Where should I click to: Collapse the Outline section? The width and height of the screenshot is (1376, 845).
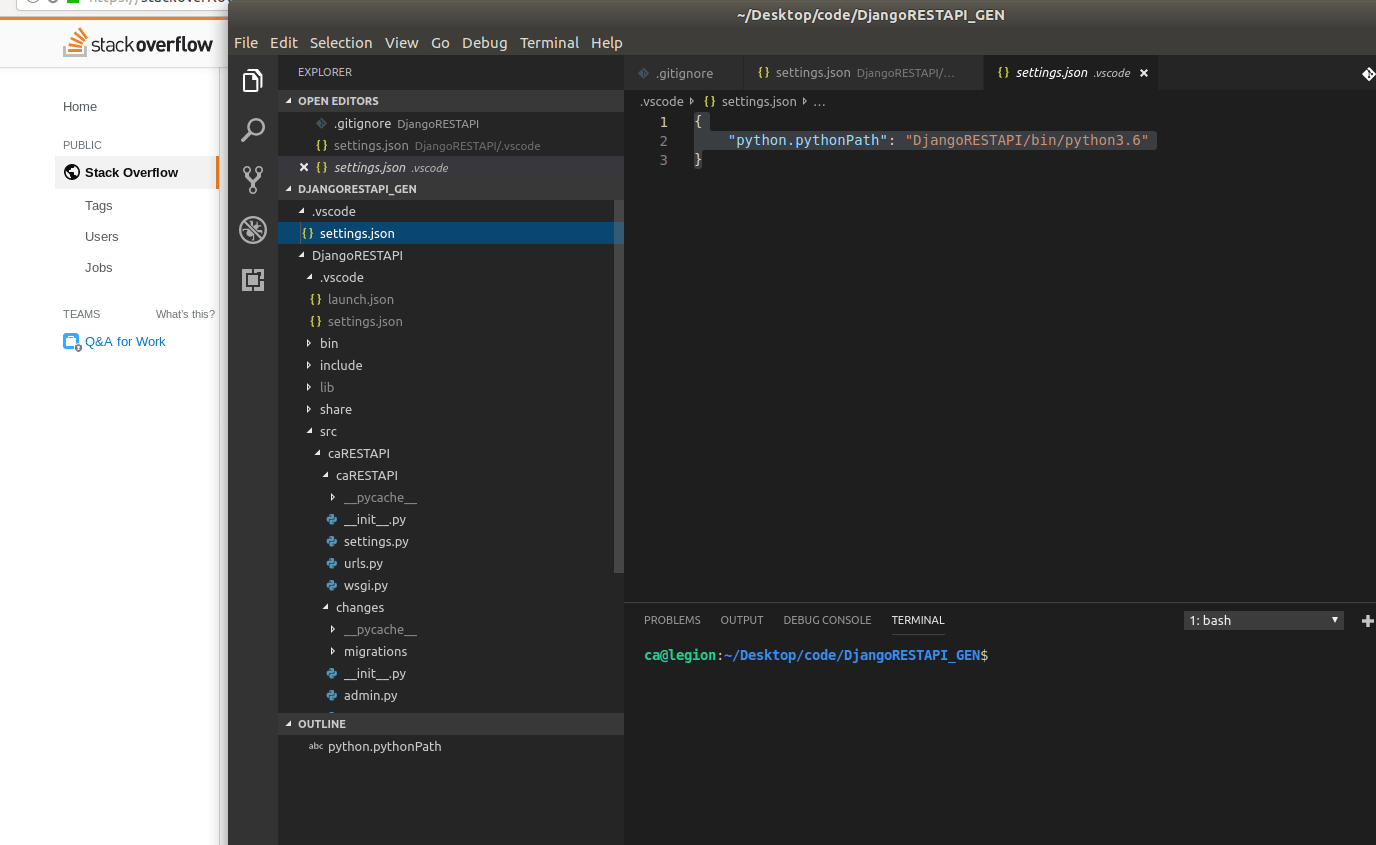(x=321, y=724)
